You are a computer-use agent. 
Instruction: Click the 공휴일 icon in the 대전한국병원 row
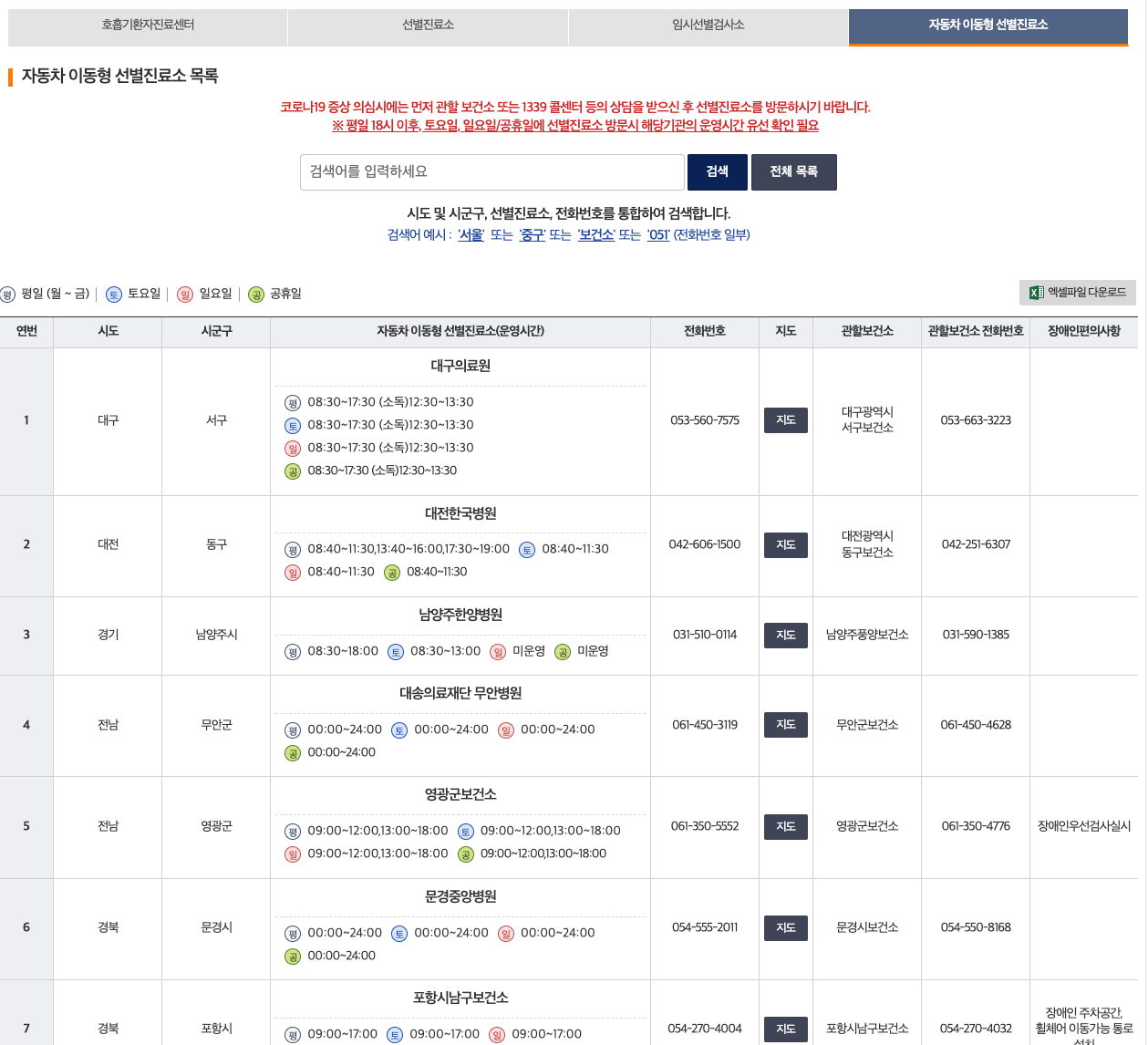click(x=392, y=573)
